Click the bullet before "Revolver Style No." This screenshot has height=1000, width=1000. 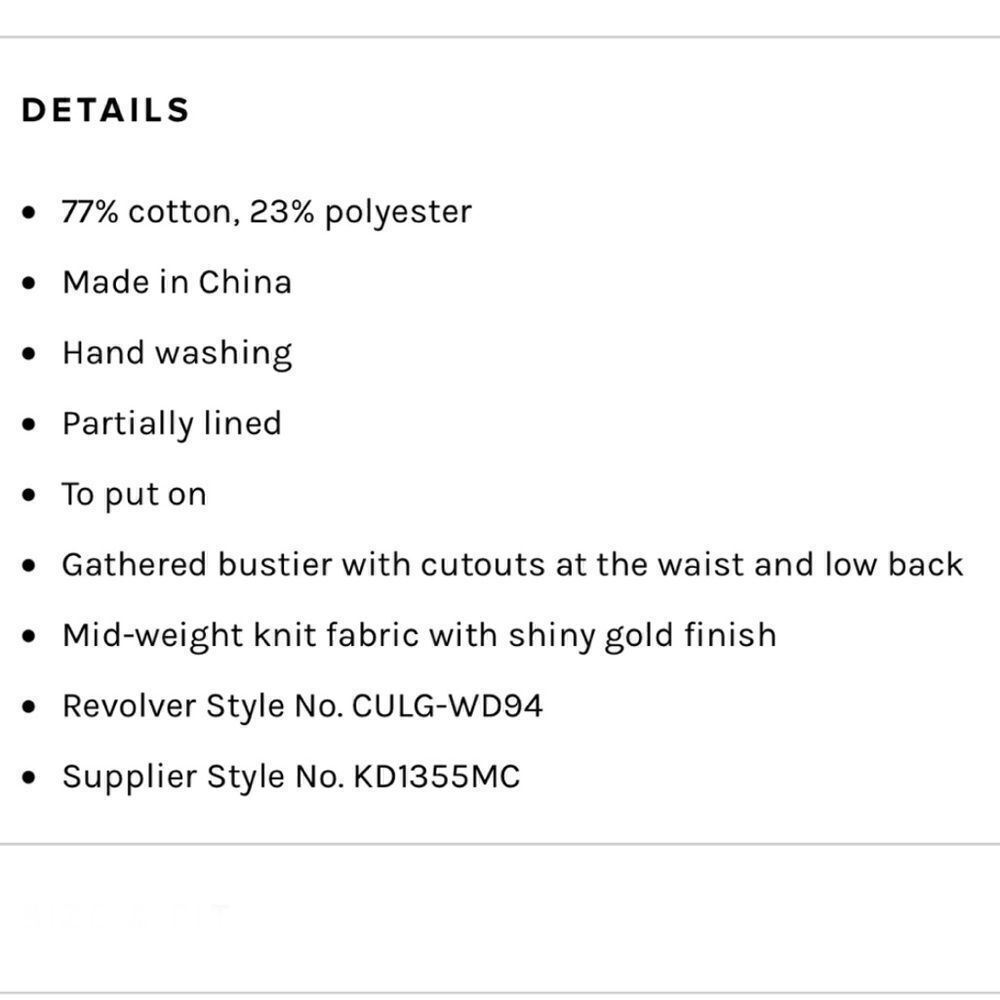click(32, 708)
